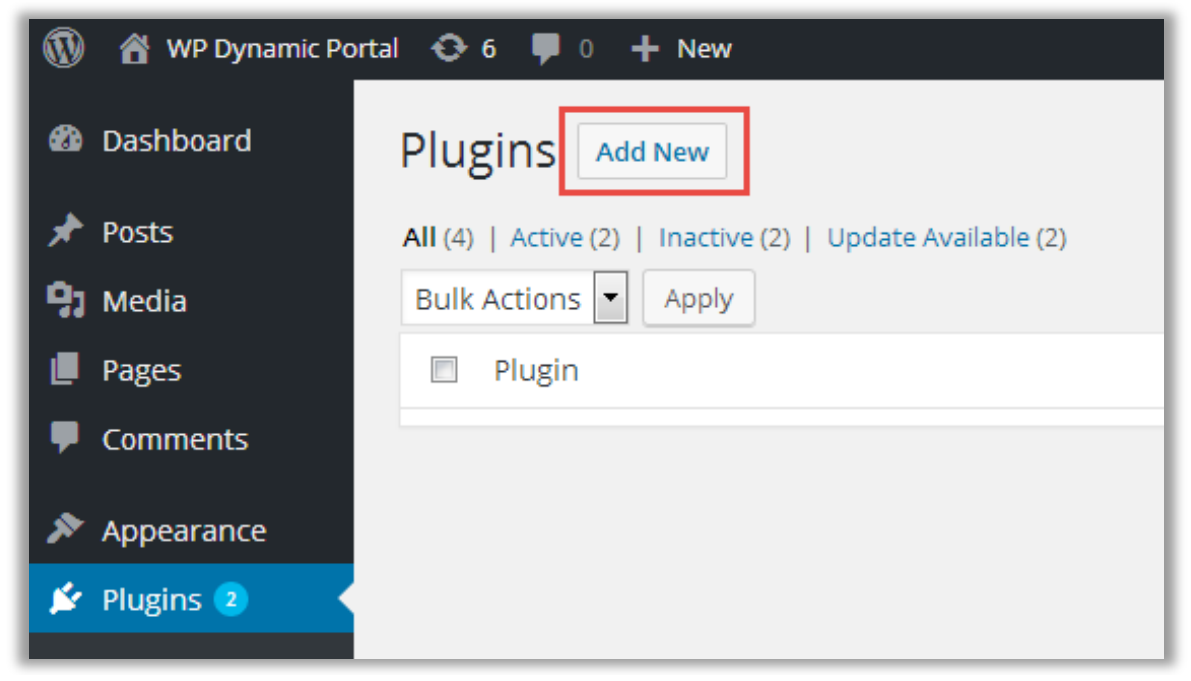1191x681 pixels.
Task: Click the plus icon next to New
Action: point(644,49)
